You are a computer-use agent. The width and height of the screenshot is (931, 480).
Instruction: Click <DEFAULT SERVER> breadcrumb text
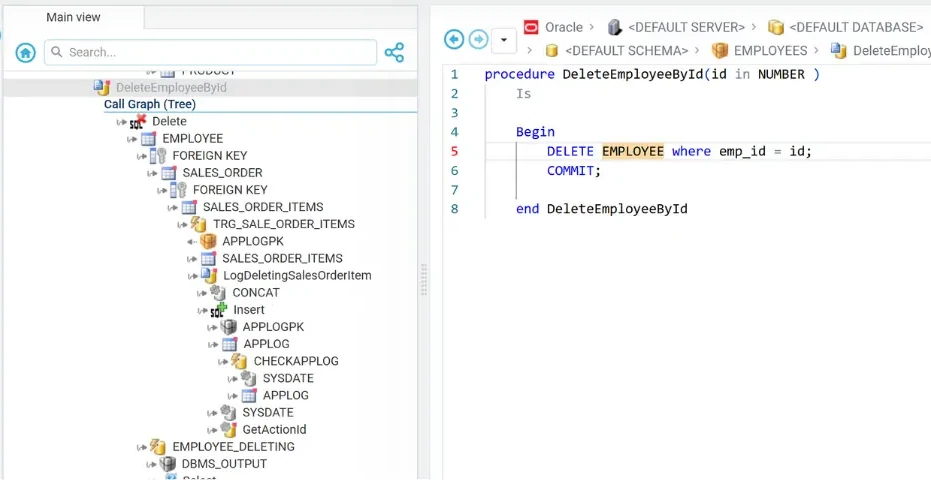(686, 27)
